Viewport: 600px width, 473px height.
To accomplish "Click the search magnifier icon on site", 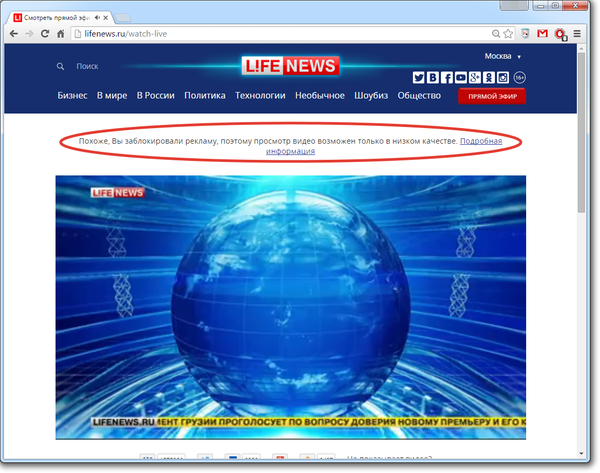I will click(61, 67).
